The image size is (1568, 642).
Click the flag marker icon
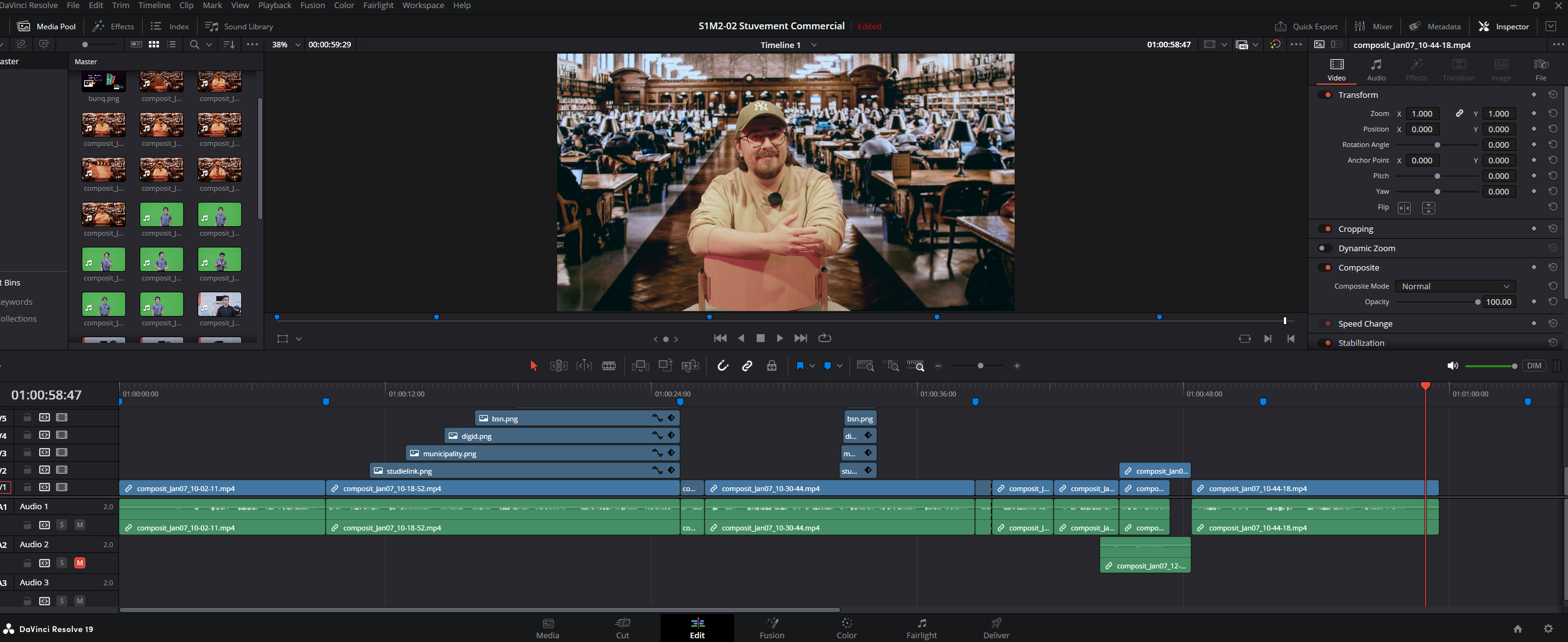click(800, 366)
